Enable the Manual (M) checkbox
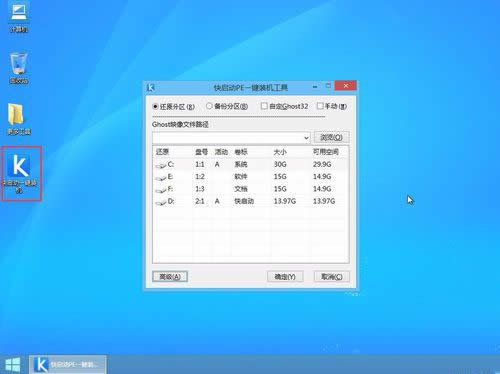Viewport: 500px width, 374px height. pyautogui.click(x=320, y=106)
